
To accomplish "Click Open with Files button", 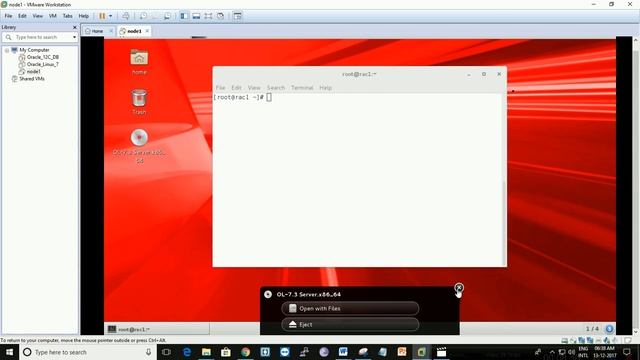I will pyautogui.click(x=350, y=309).
